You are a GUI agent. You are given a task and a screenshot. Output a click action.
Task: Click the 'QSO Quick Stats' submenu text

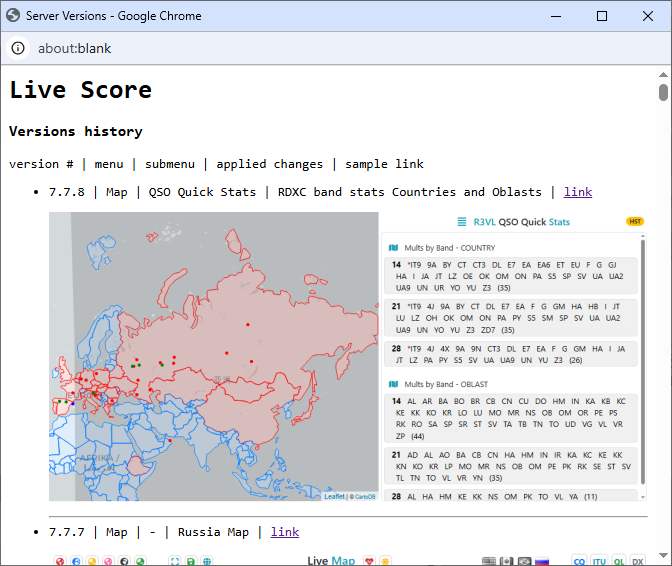202,192
